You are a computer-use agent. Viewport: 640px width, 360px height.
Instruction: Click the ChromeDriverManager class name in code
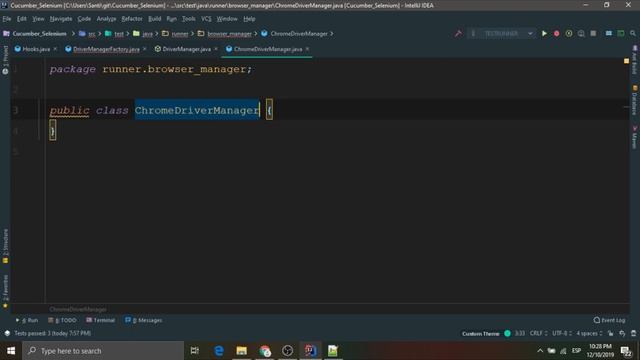(x=197, y=110)
